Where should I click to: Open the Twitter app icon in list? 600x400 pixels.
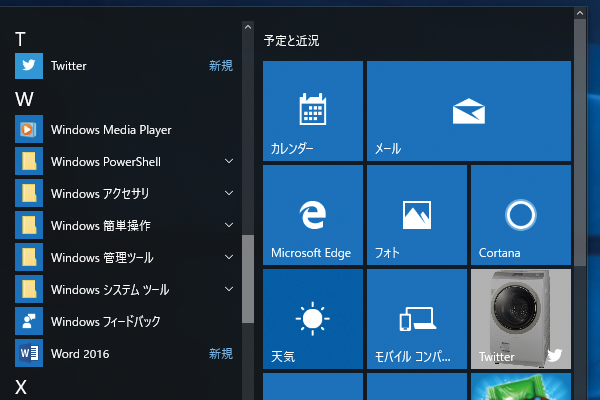(x=29, y=66)
